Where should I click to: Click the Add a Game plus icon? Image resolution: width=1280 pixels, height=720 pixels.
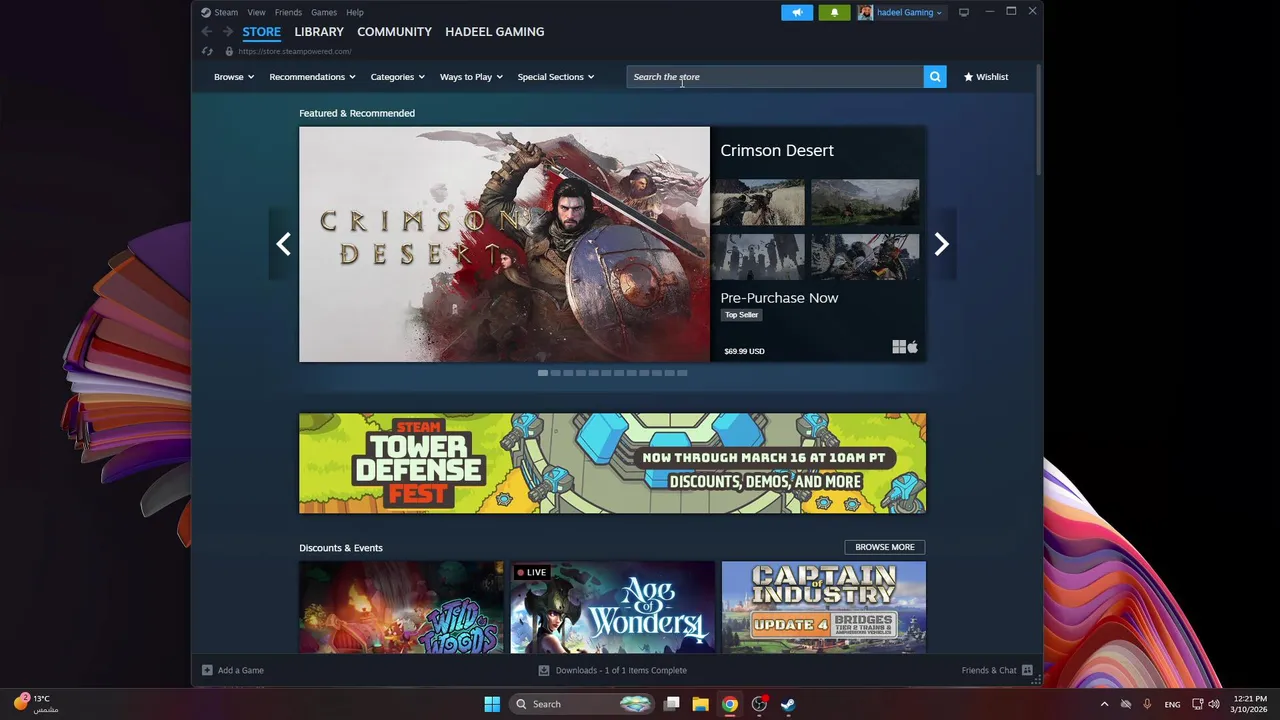click(207, 670)
